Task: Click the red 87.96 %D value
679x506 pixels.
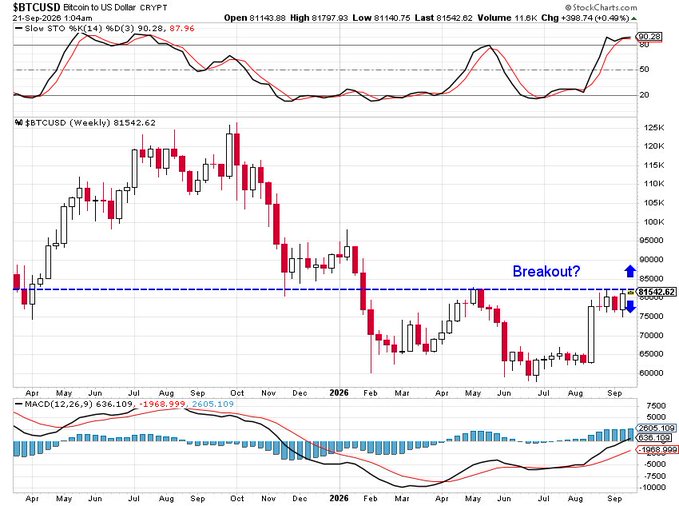Action: pyautogui.click(x=182, y=28)
